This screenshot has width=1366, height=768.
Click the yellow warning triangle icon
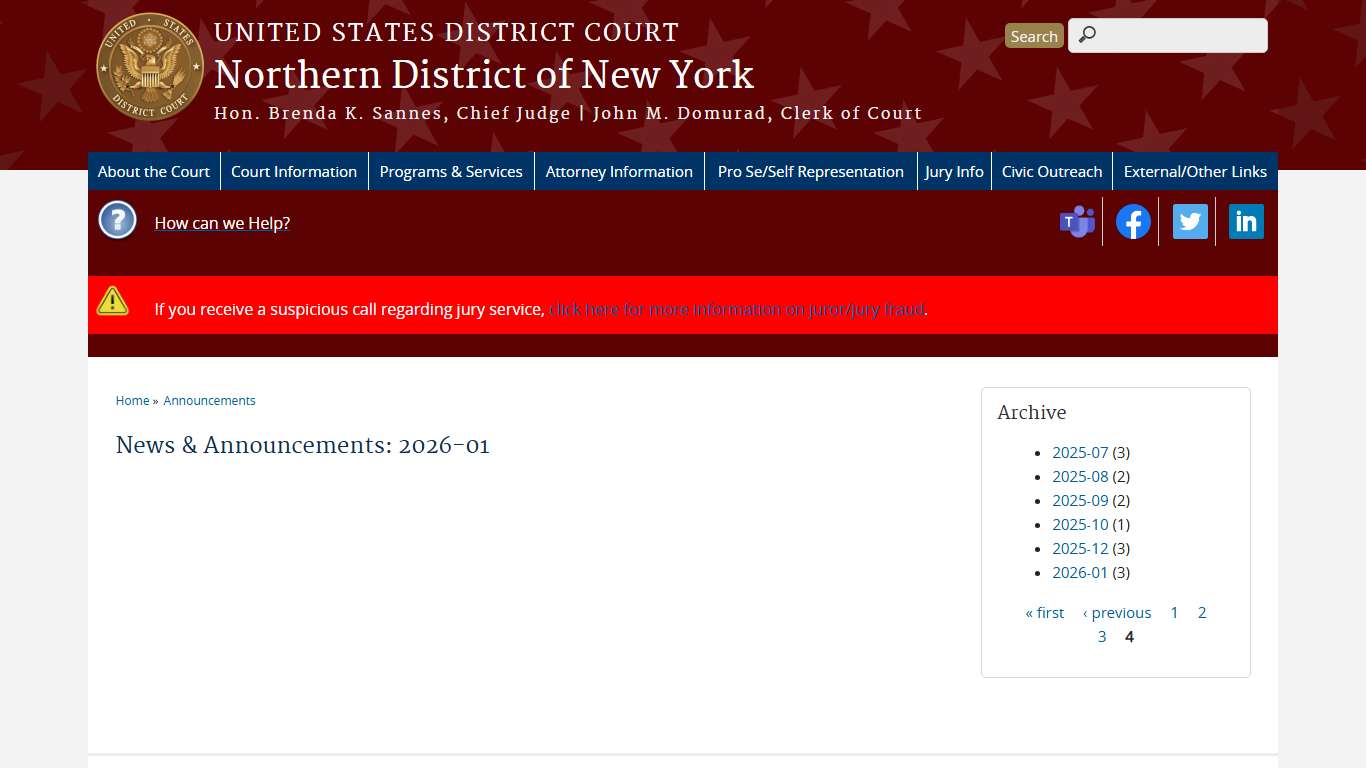(x=113, y=300)
